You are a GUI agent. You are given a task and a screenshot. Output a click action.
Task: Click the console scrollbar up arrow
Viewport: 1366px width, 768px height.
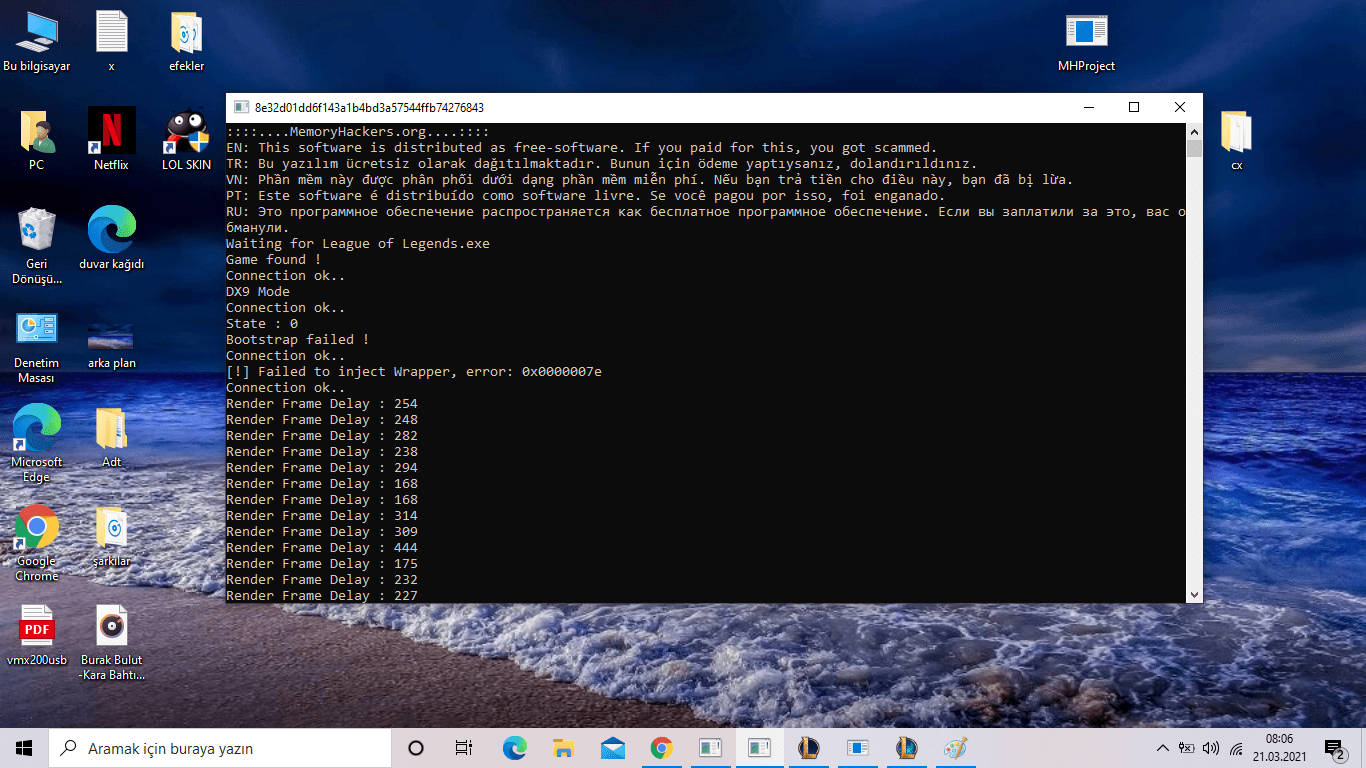point(1194,130)
